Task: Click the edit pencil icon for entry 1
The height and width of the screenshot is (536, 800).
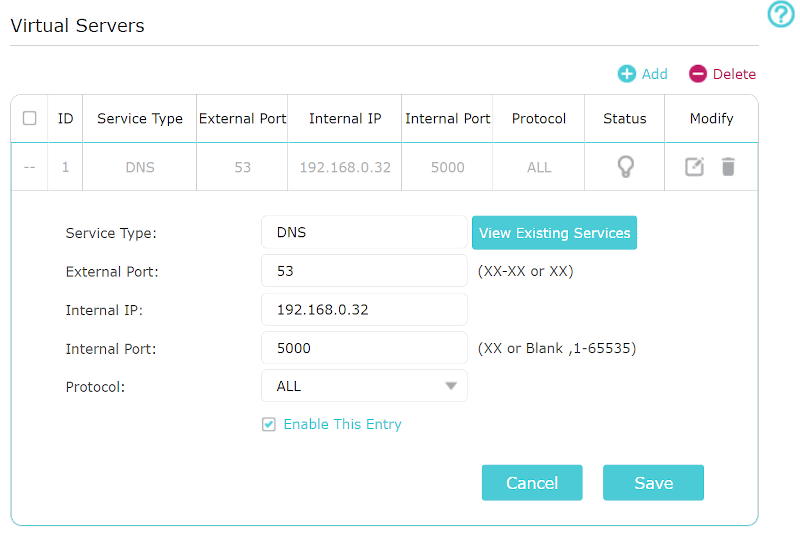Action: pyautogui.click(x=694, y=167)
